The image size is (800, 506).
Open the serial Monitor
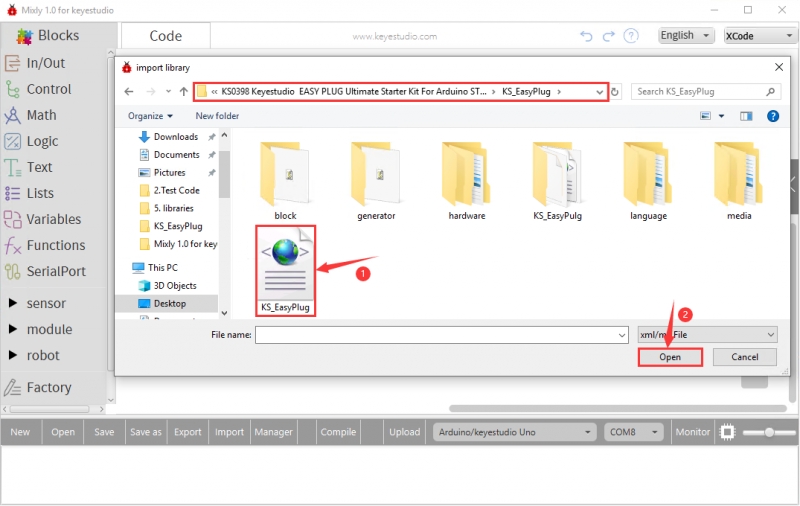(x=692, y=433)
